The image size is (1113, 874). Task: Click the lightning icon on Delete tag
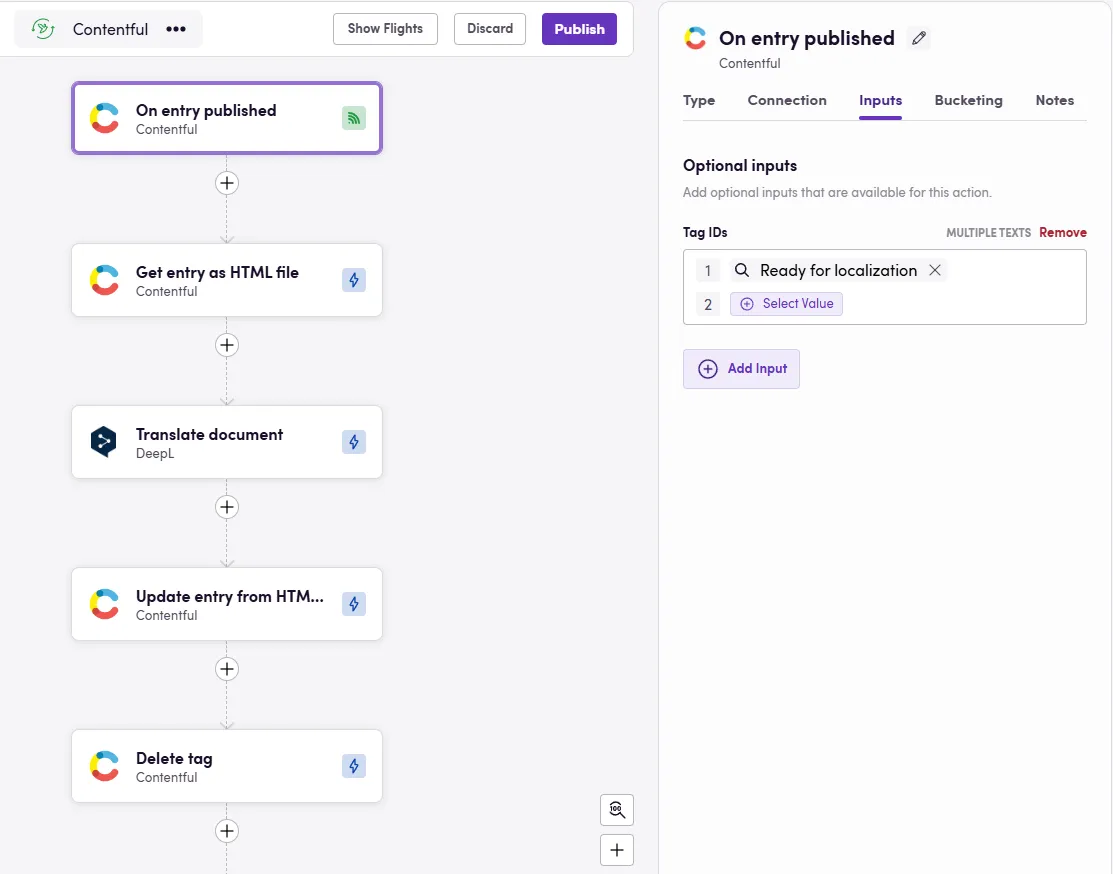354,766
